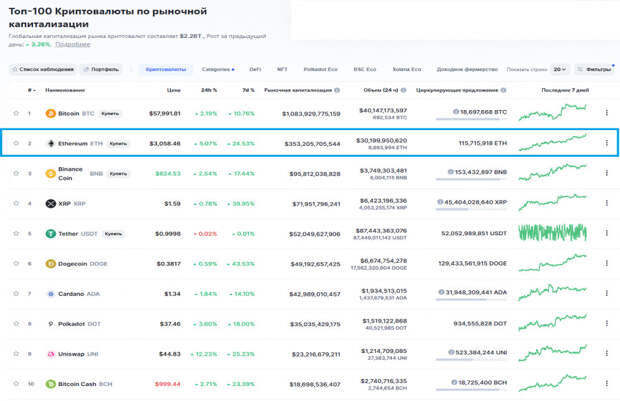Toggle watchlist star for Ethereum
620x401 pixels.
click(16, 143)
